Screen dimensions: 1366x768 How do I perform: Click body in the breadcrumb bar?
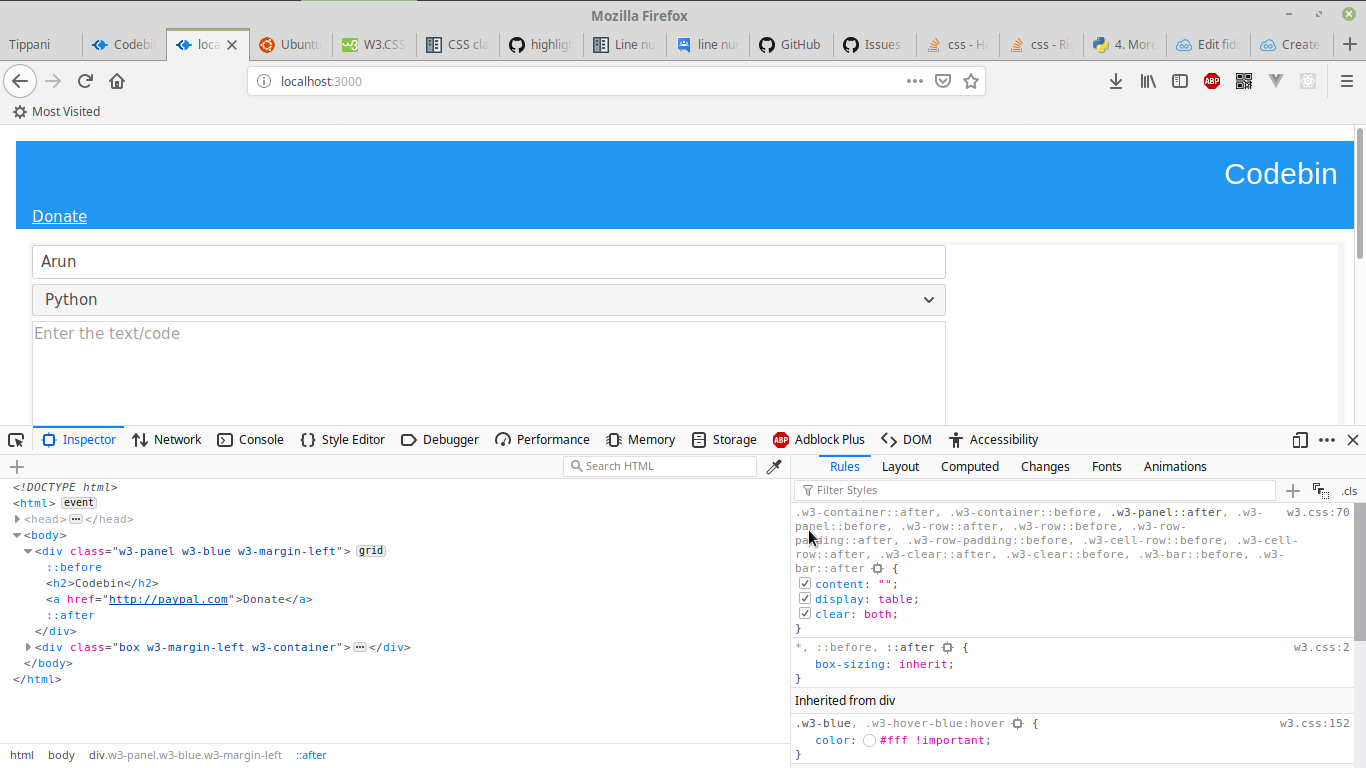coord(61,755)
